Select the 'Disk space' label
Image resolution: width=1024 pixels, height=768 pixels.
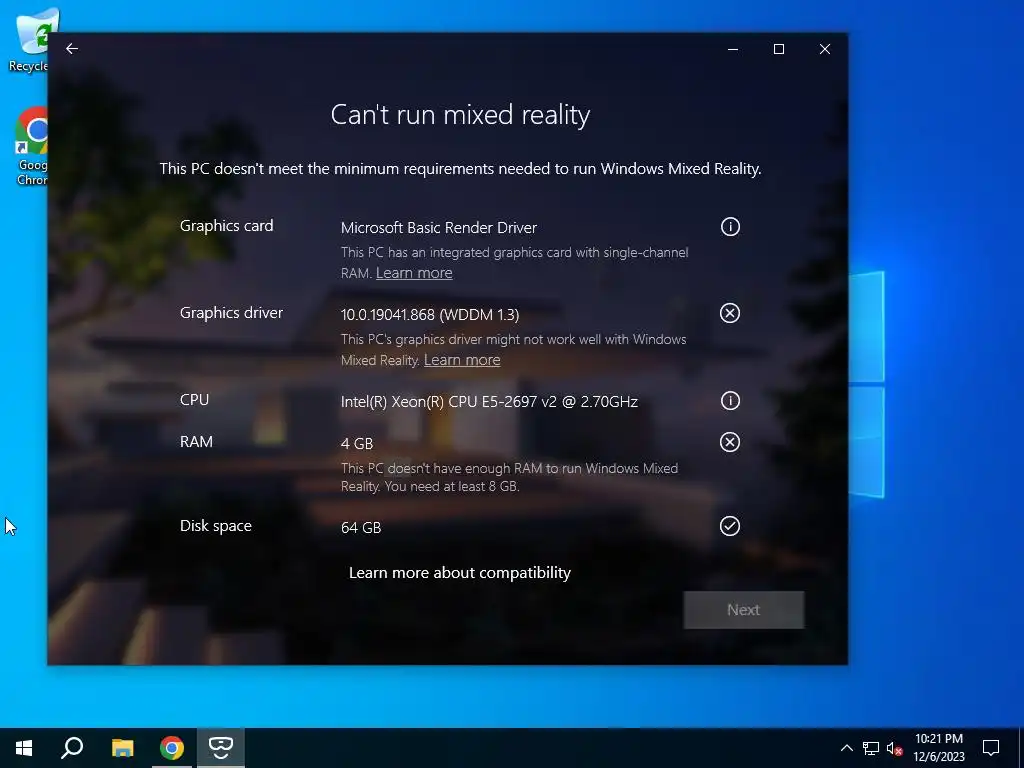[216, 526]
